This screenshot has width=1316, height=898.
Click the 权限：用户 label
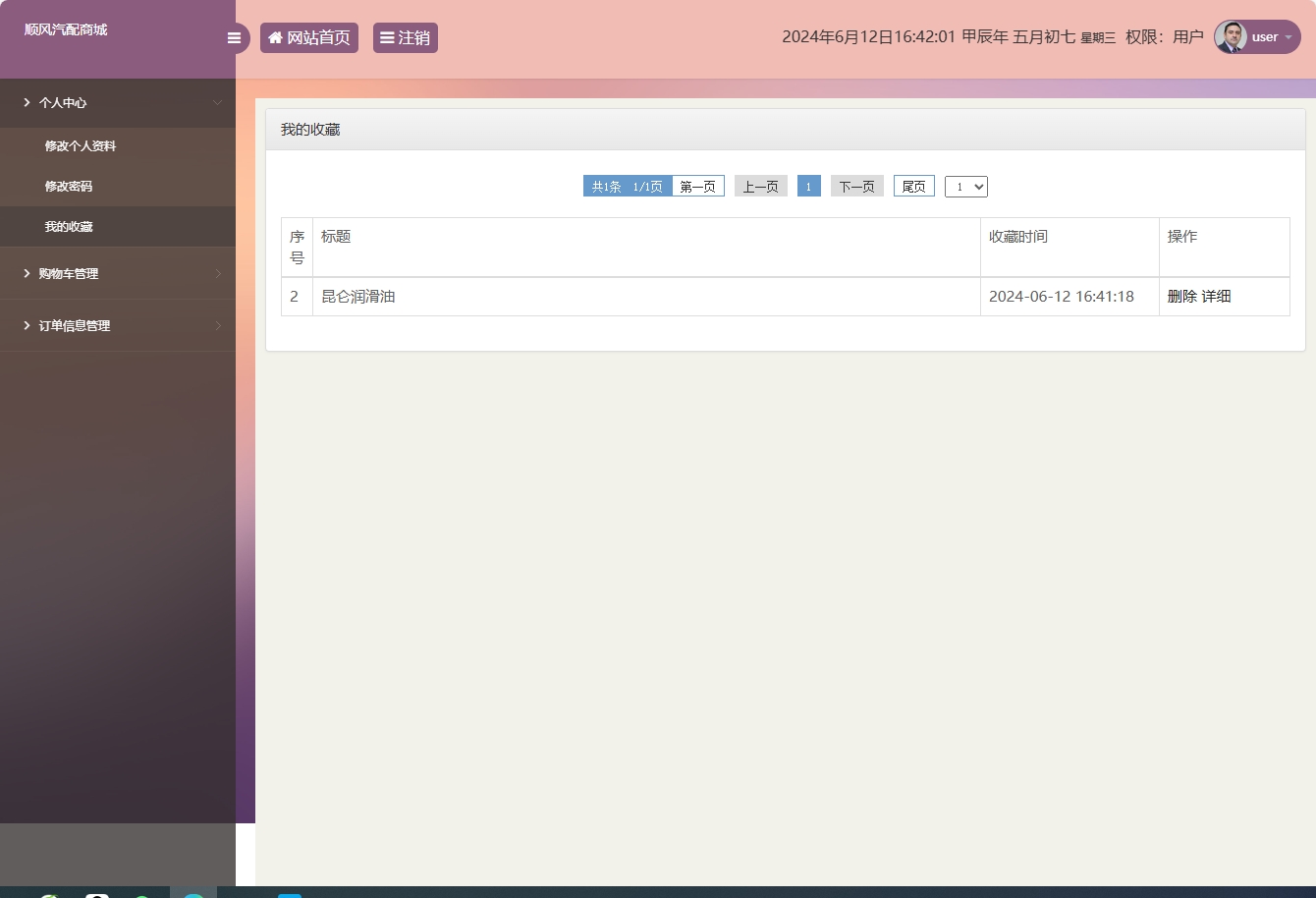1164,37
